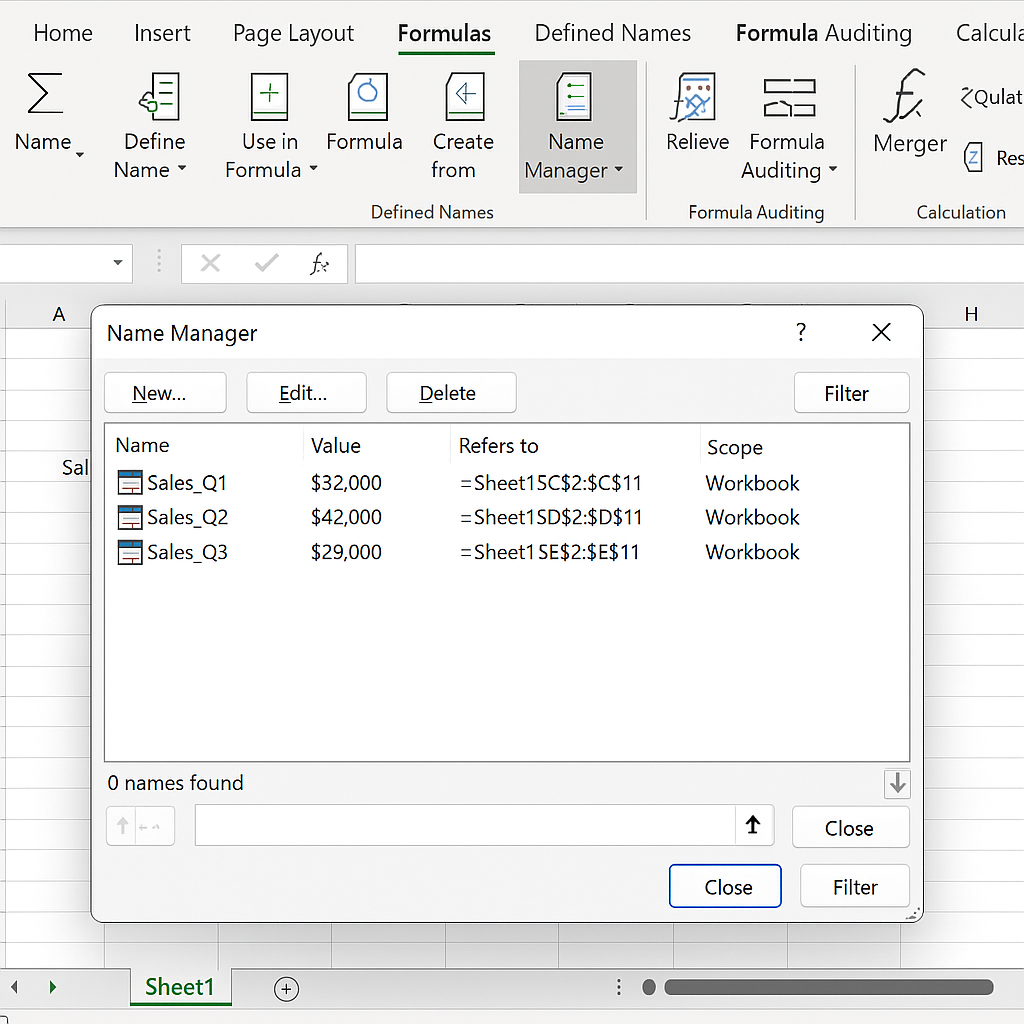Click the Qulat ribbon item
This screenshot has height=1024, width=1024.
[991, 97]
